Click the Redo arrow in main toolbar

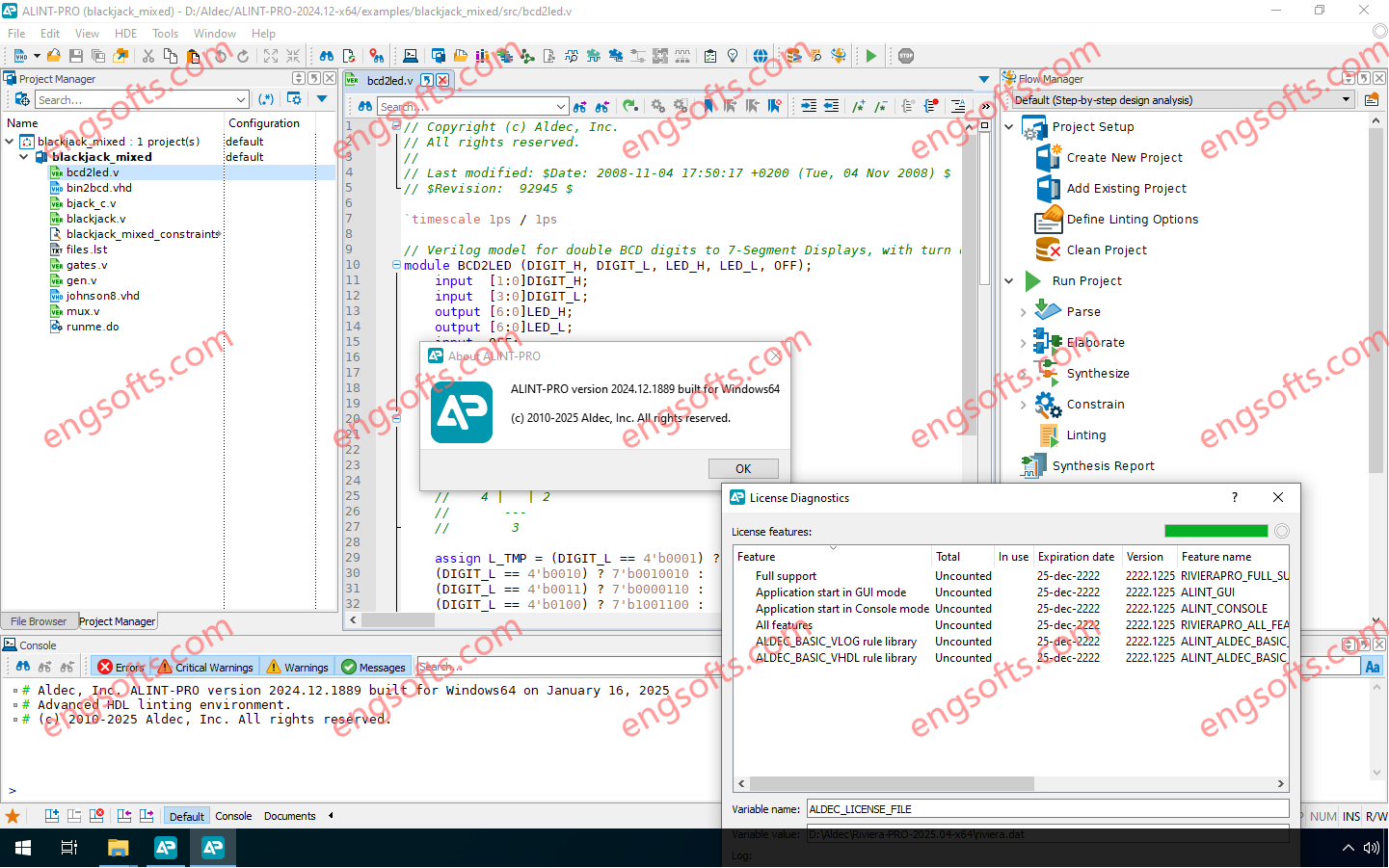(243, 56)
